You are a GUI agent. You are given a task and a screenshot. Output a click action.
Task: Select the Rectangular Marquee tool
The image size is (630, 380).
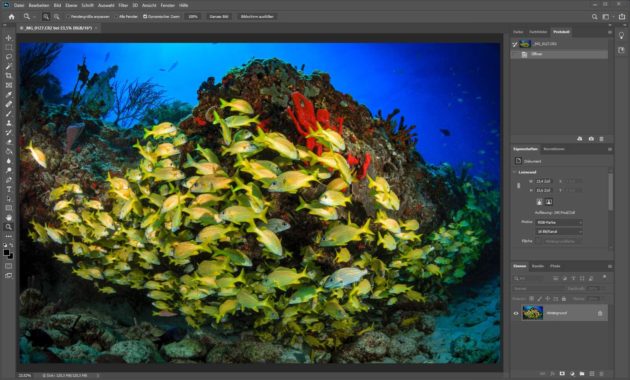(x=8, y=47)
